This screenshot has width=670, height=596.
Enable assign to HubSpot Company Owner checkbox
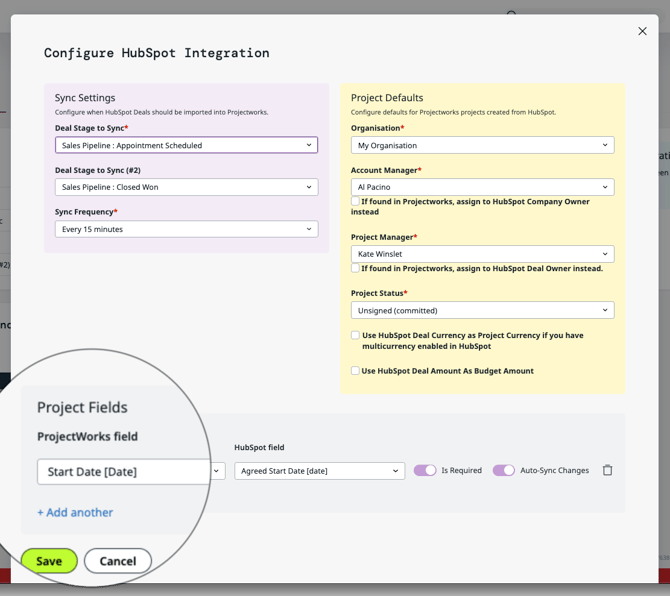pos(355,202)
